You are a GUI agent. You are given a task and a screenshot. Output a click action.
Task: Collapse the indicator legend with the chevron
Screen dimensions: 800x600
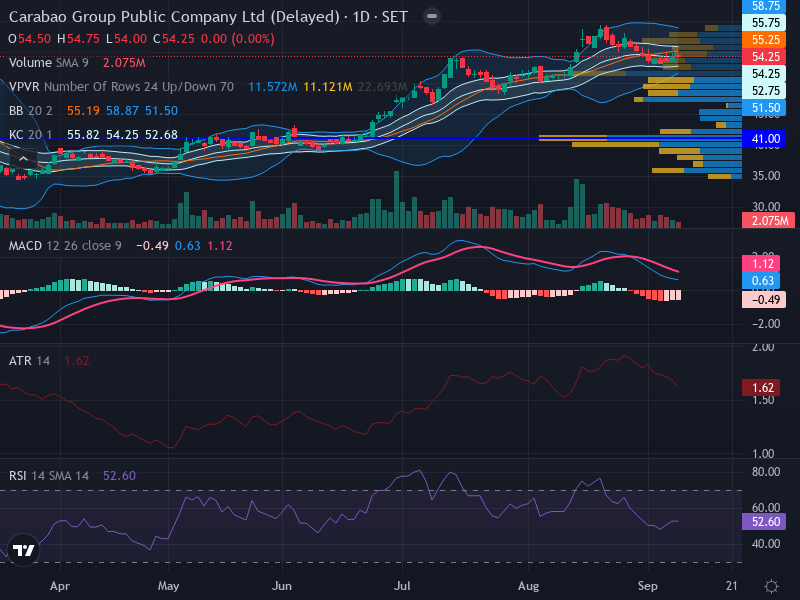click(23, 159)
